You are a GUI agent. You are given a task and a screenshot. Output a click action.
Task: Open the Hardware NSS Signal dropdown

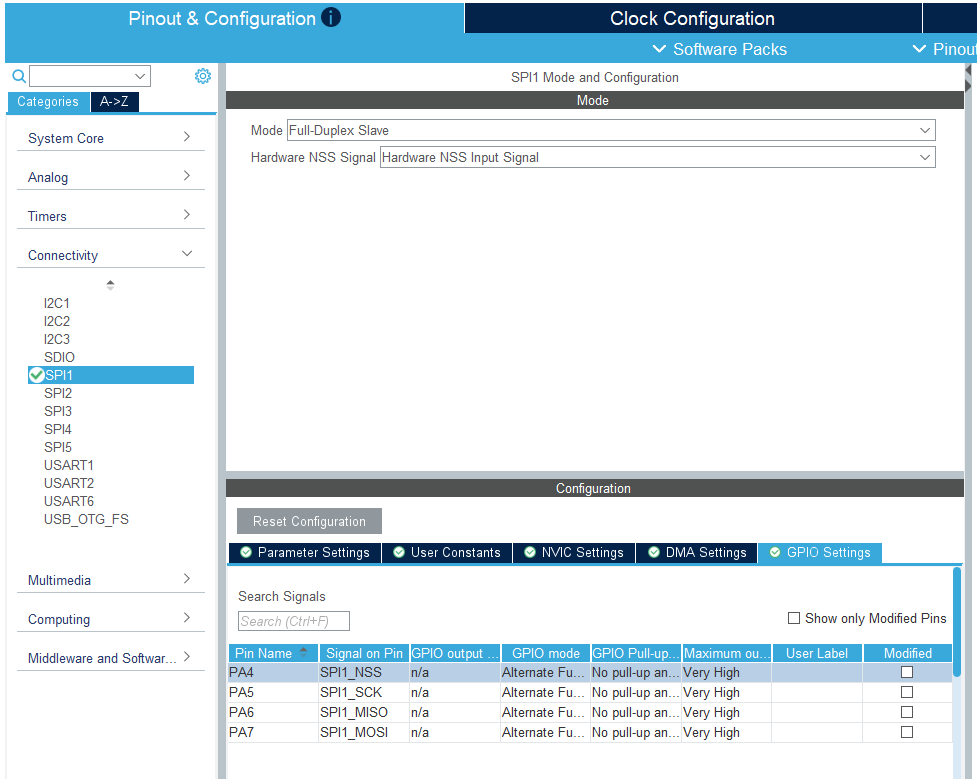tap(657, 158)
